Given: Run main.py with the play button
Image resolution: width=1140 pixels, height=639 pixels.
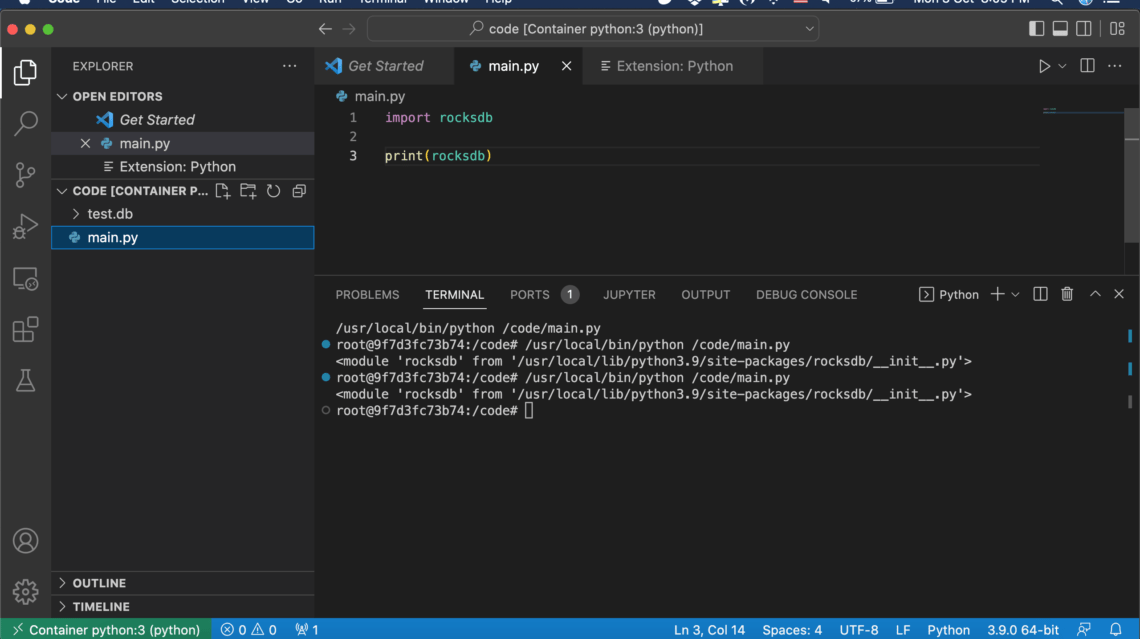Looking at the screenshot, I should 1043,65.
